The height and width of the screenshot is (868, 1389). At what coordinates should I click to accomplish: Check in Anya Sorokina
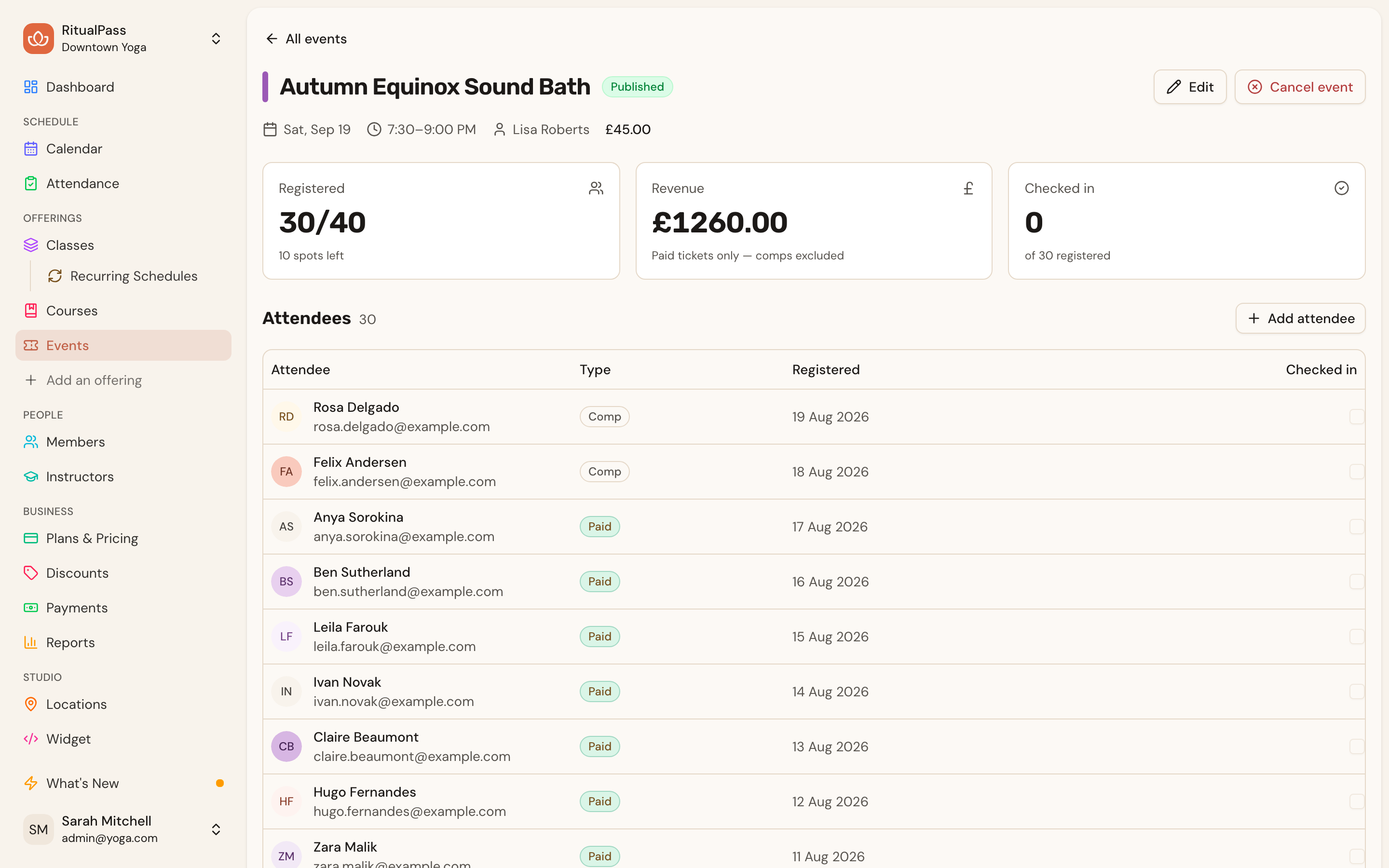pos(1356,527)
